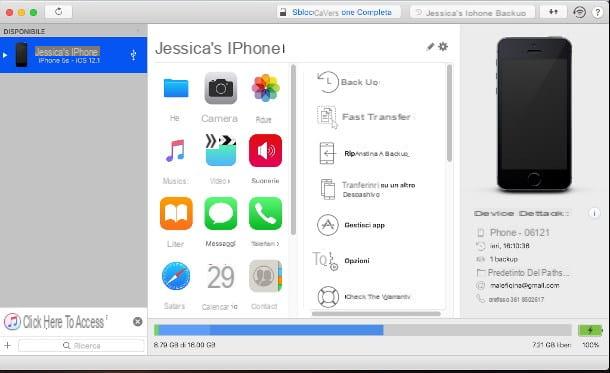Open the Opzioni action

click(341, 260)
